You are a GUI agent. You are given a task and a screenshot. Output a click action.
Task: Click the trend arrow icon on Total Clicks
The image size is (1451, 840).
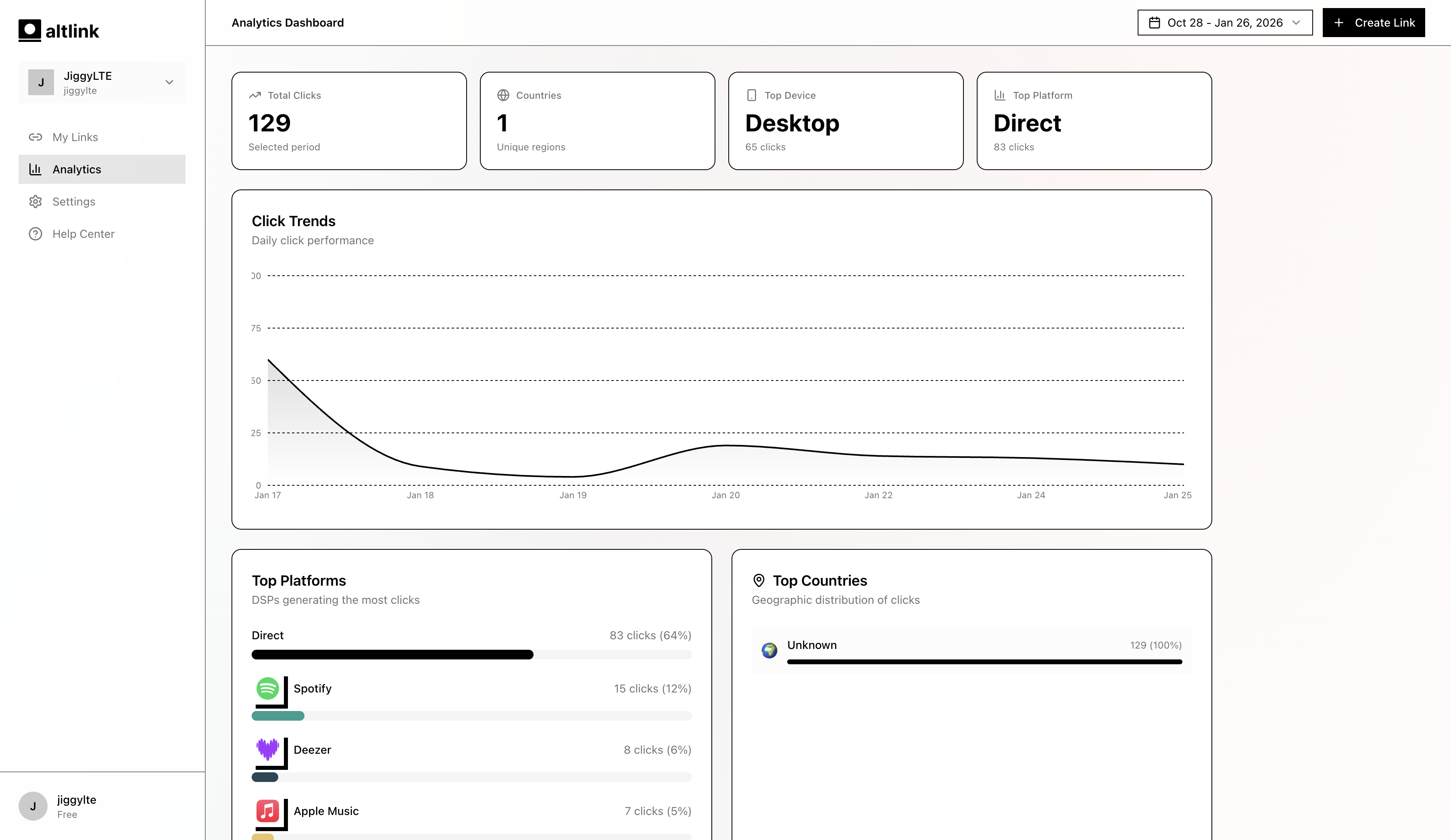point(255,95)
